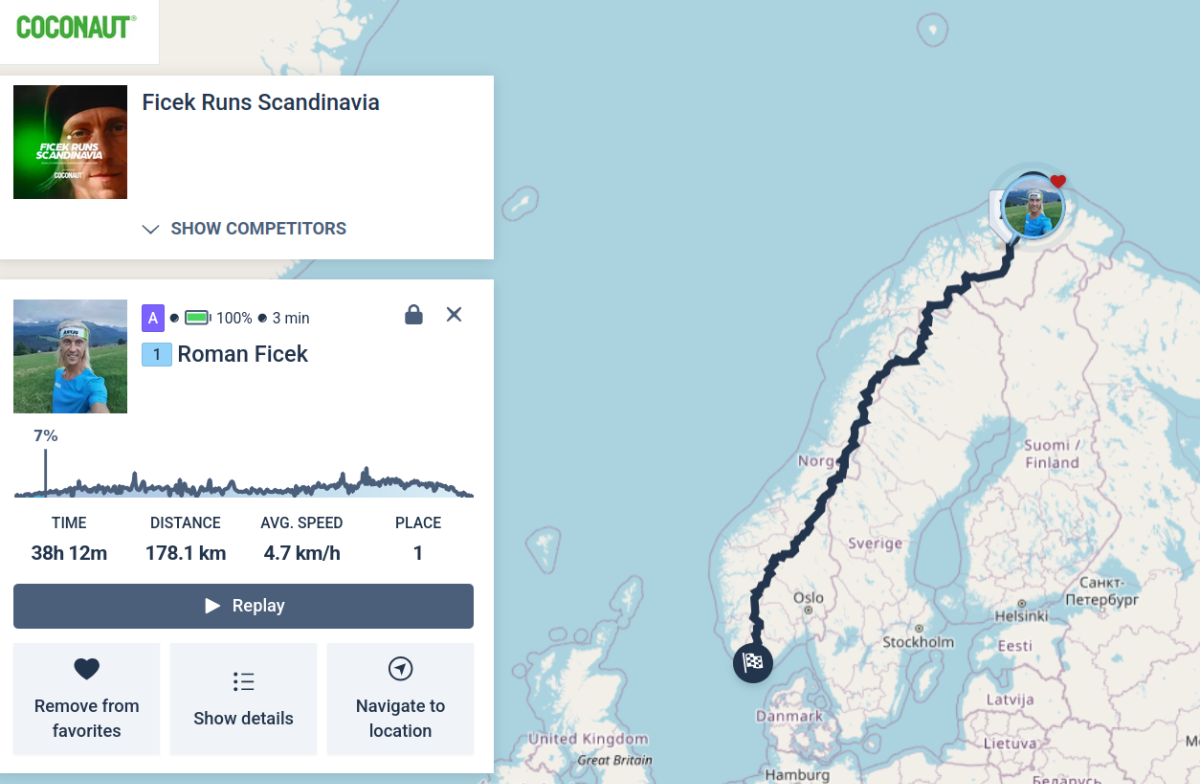This screenshot has width=1200, height=784.
Task: Expand the Show Competitors list
Action: click(x=245, y=228)
